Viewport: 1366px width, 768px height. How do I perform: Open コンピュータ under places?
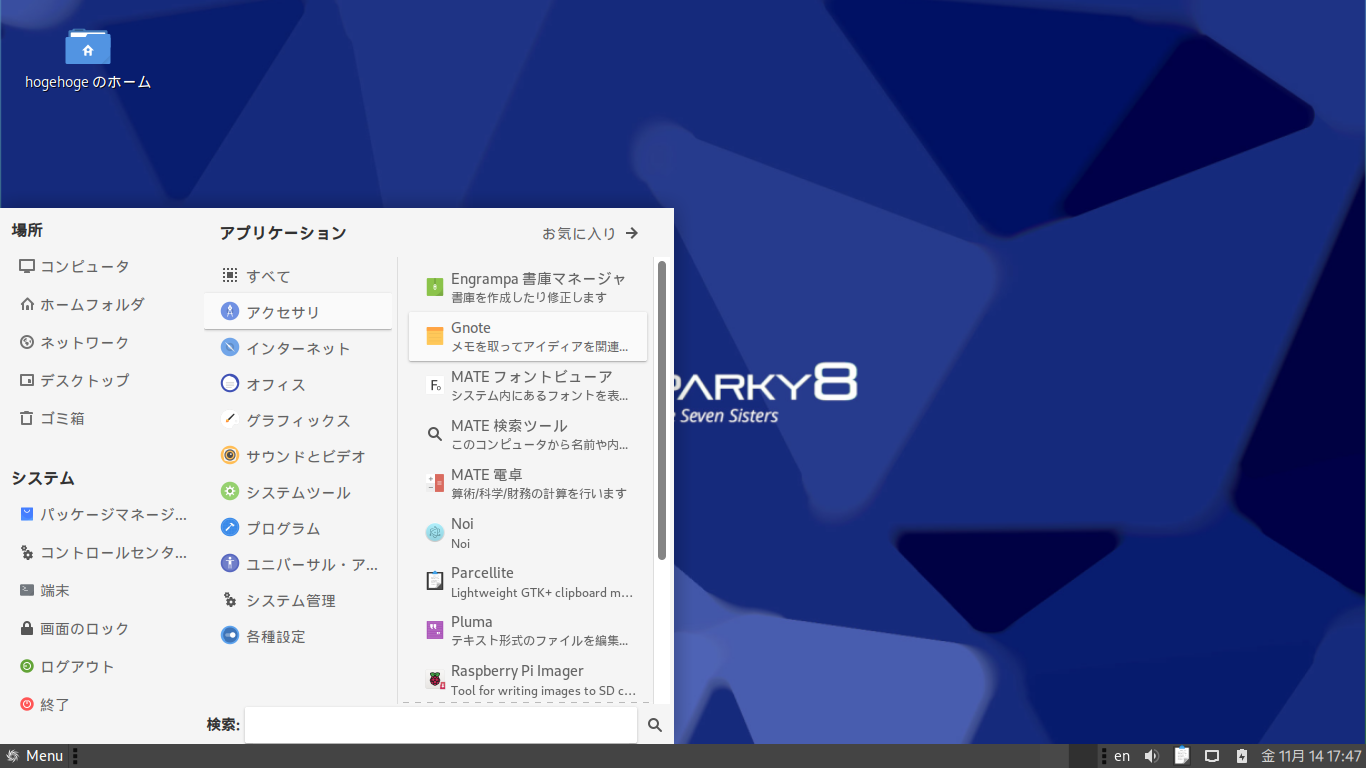coord(100,266)
